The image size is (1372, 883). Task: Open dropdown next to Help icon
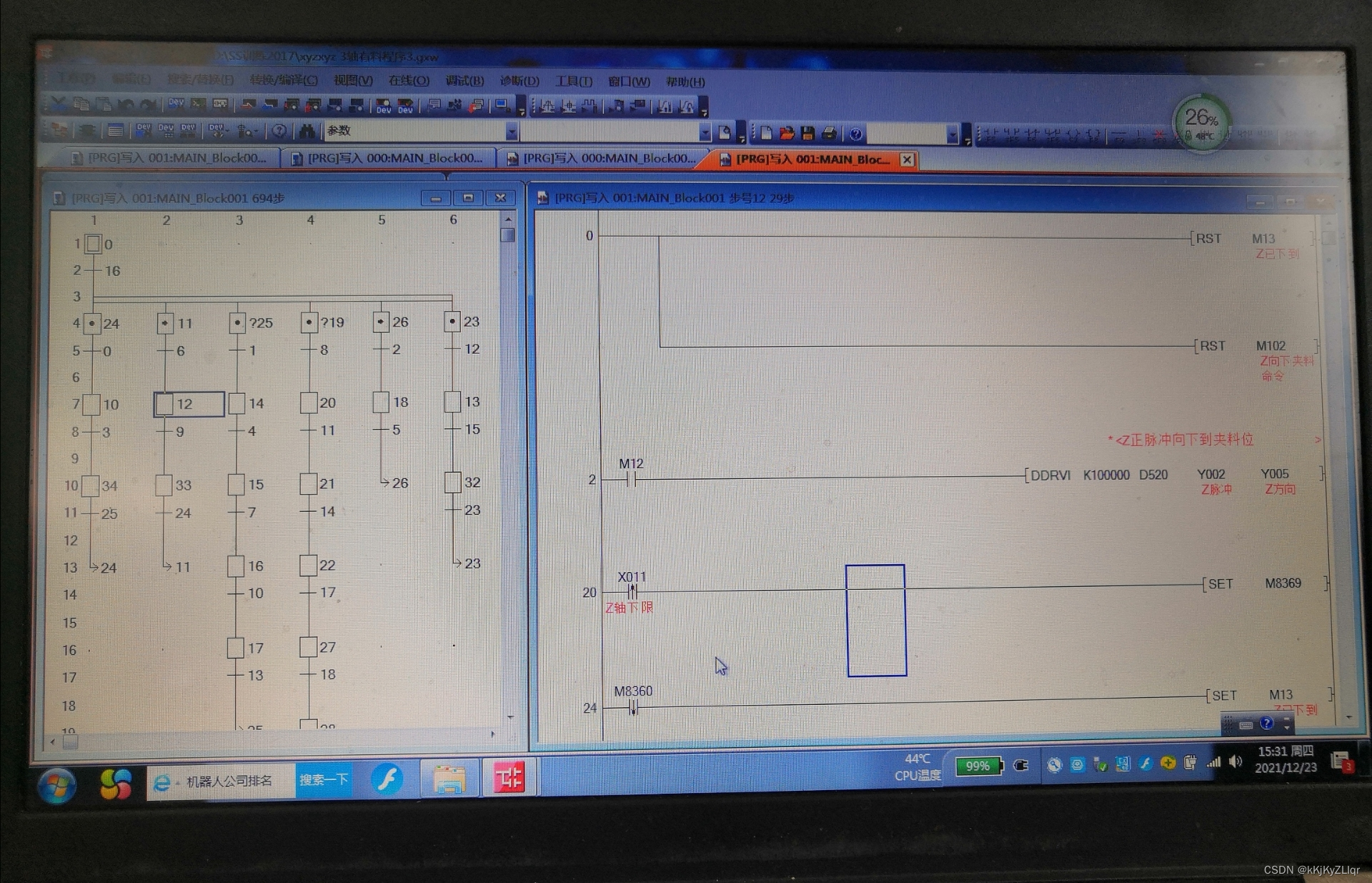[x=952, y=134]
